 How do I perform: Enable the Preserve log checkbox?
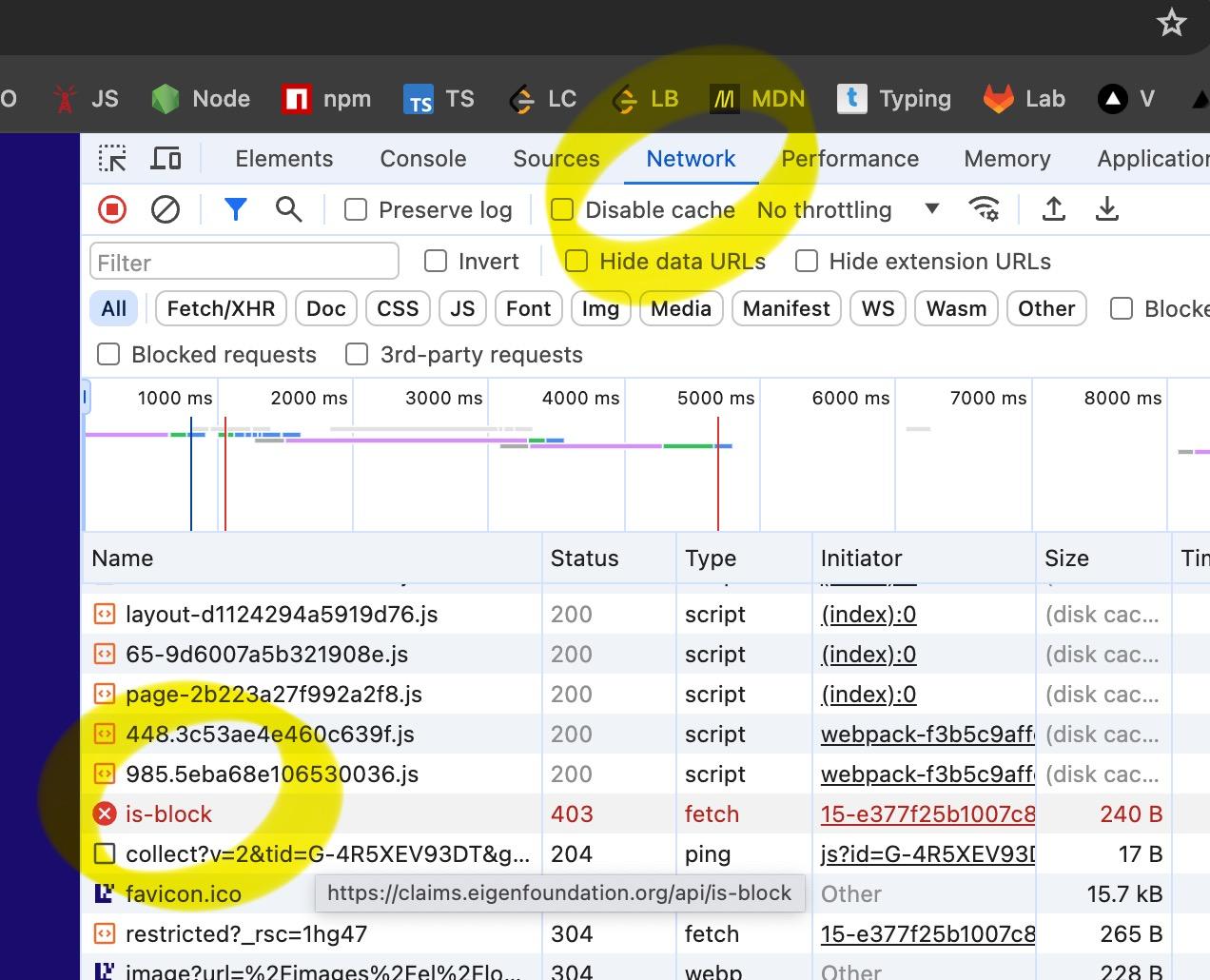pos(356,210)
